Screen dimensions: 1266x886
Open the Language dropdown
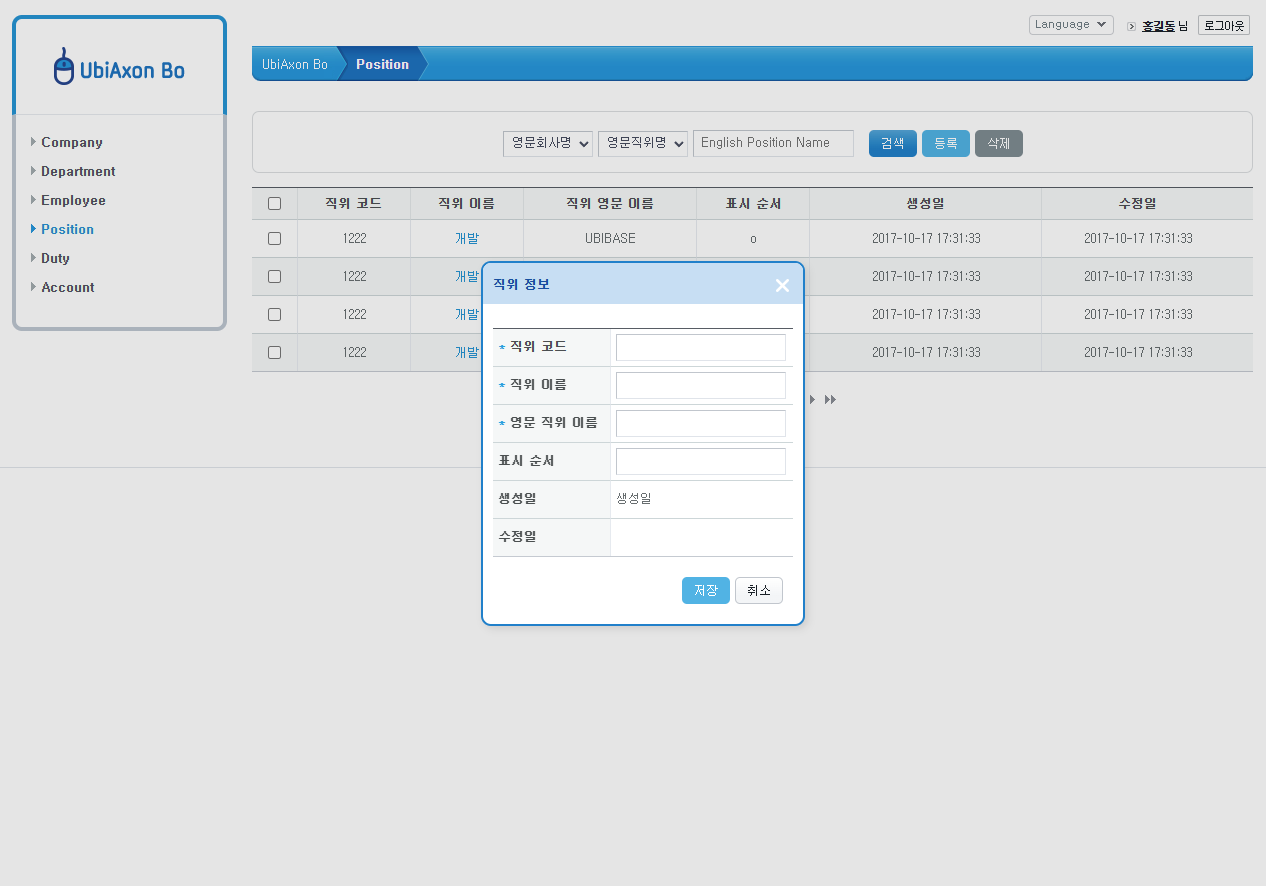(x=1071, y=24)
